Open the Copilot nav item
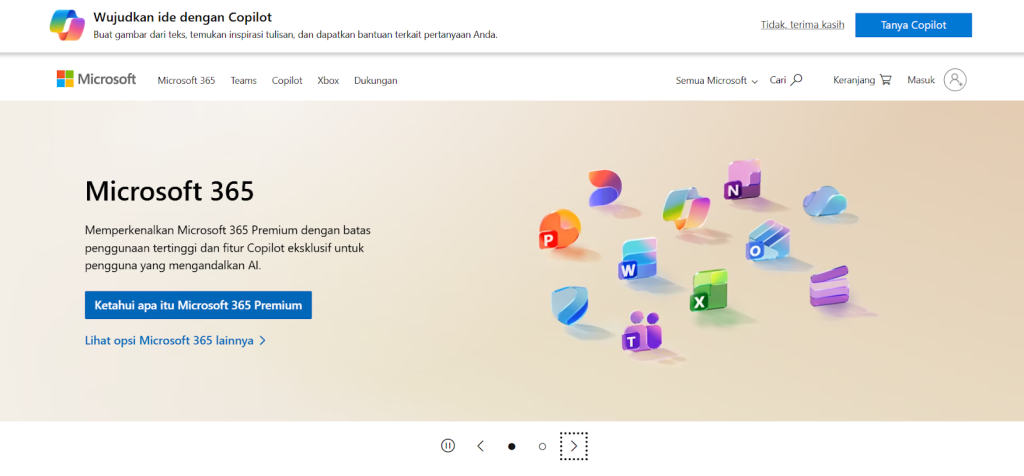 pos(287,81)
